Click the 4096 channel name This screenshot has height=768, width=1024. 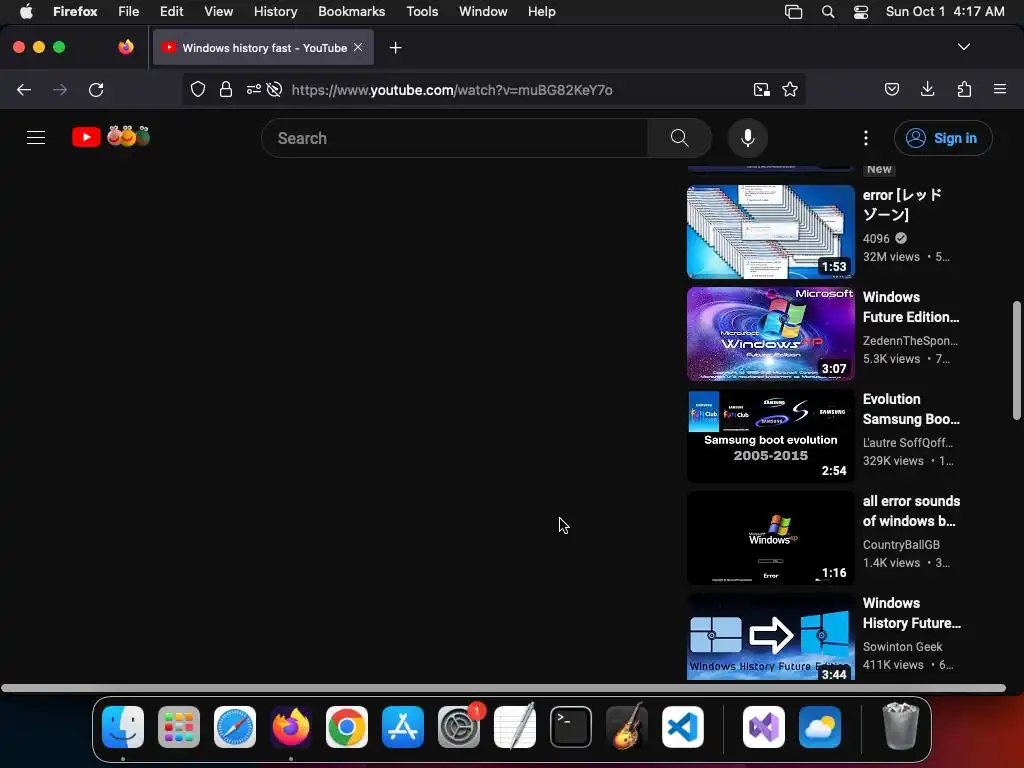tap(876, 238)
